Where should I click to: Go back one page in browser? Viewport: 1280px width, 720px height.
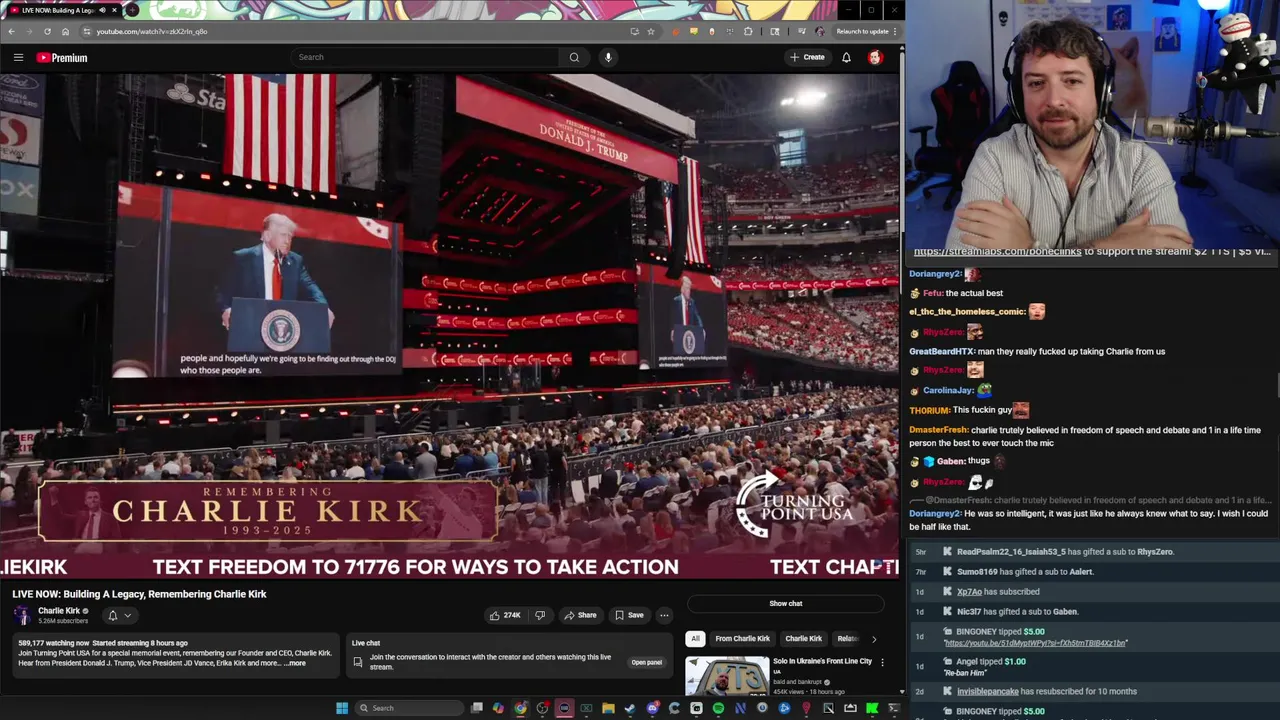[x=11, y=31]
